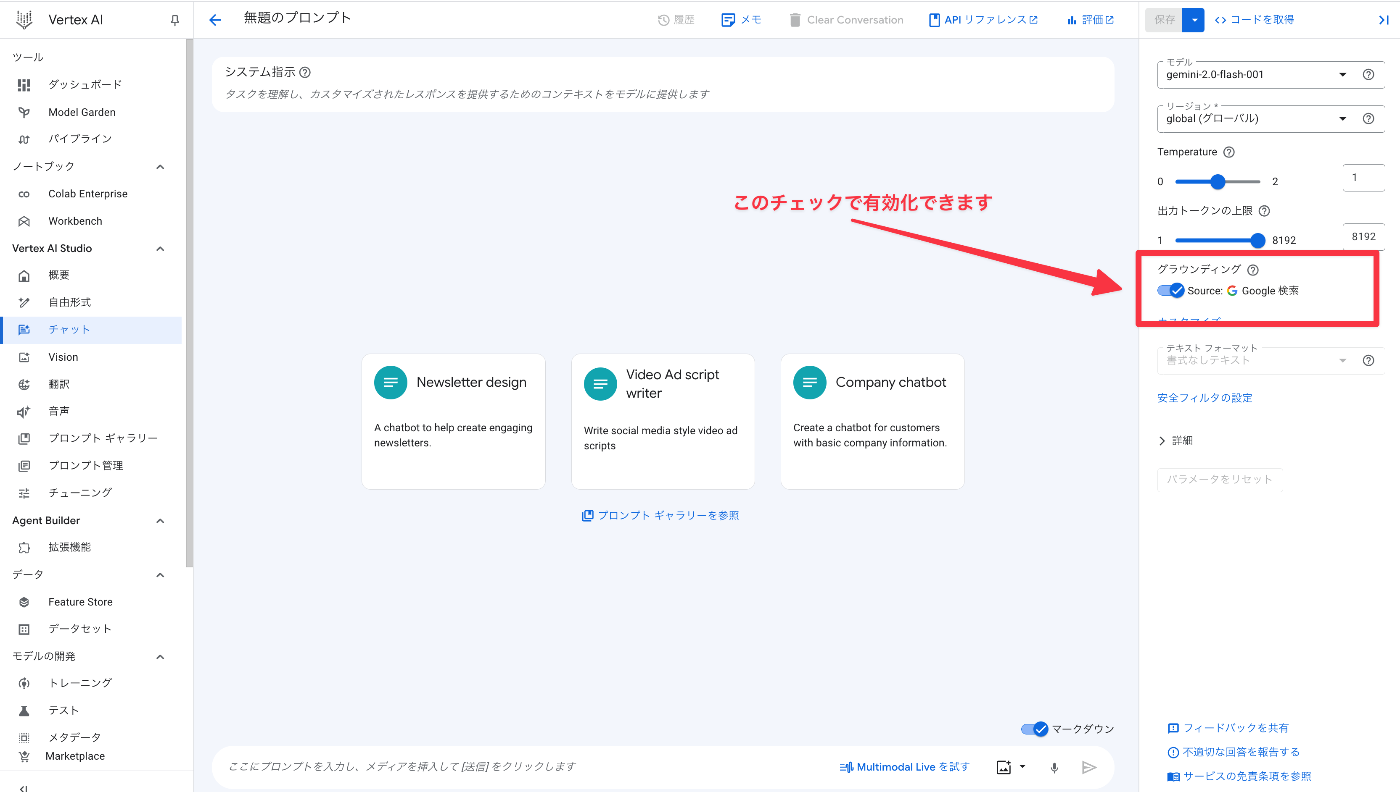Click the Marketplace cart icon

[x=25, y=756]
